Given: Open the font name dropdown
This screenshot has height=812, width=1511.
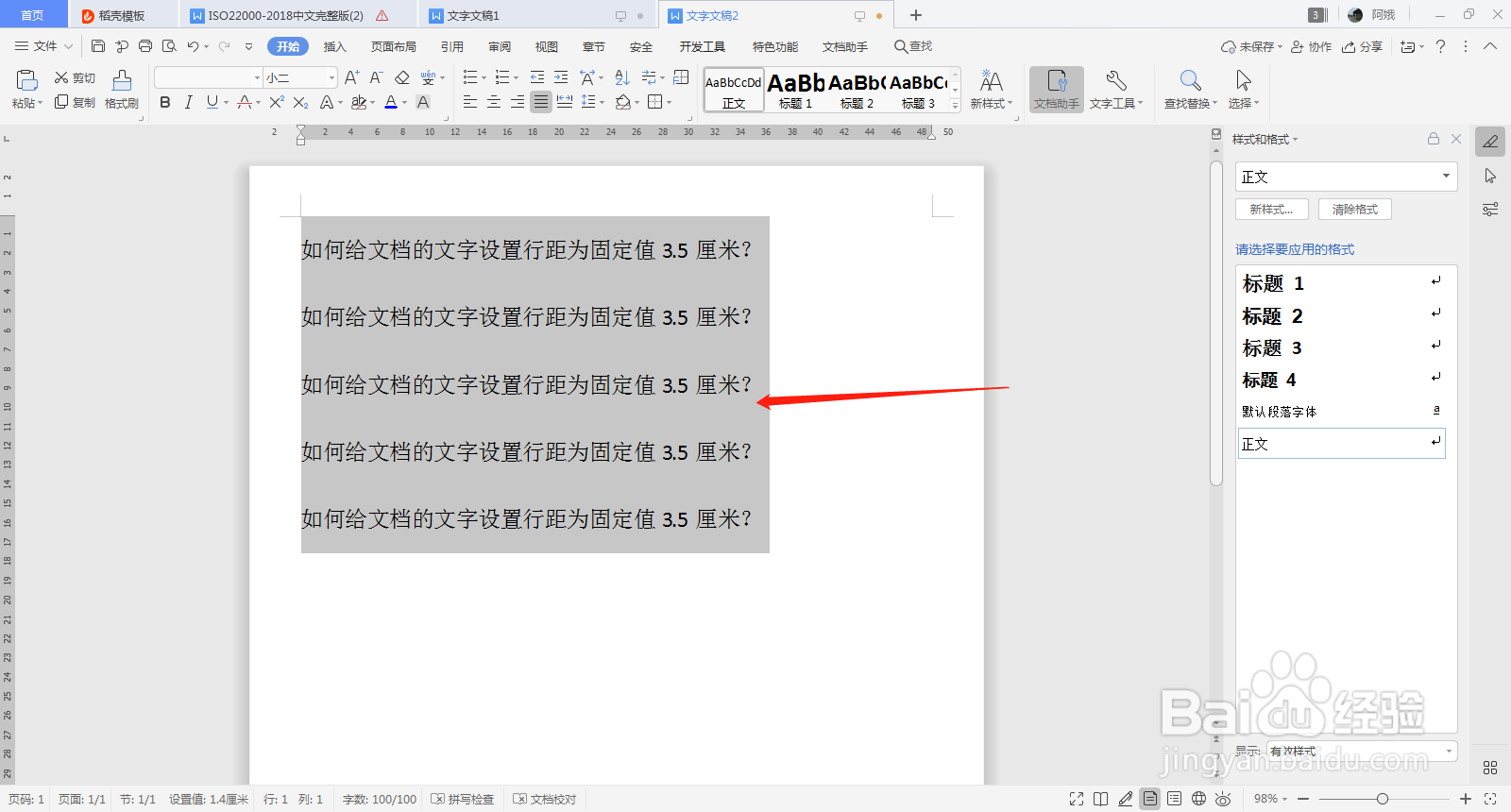Looking at the screenshot, I should coord(257,77).
